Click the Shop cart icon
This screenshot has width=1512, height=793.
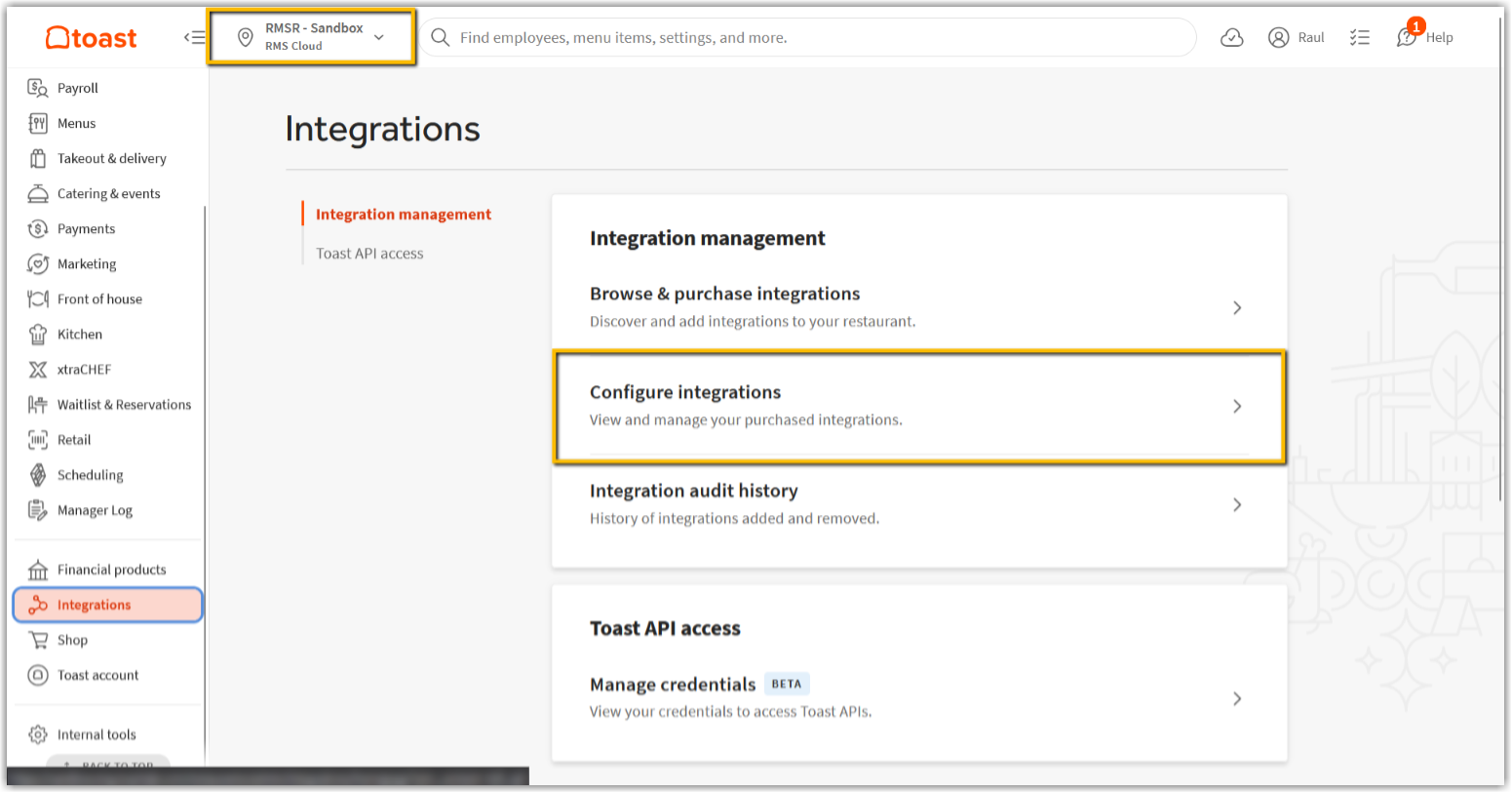(38, 640)
